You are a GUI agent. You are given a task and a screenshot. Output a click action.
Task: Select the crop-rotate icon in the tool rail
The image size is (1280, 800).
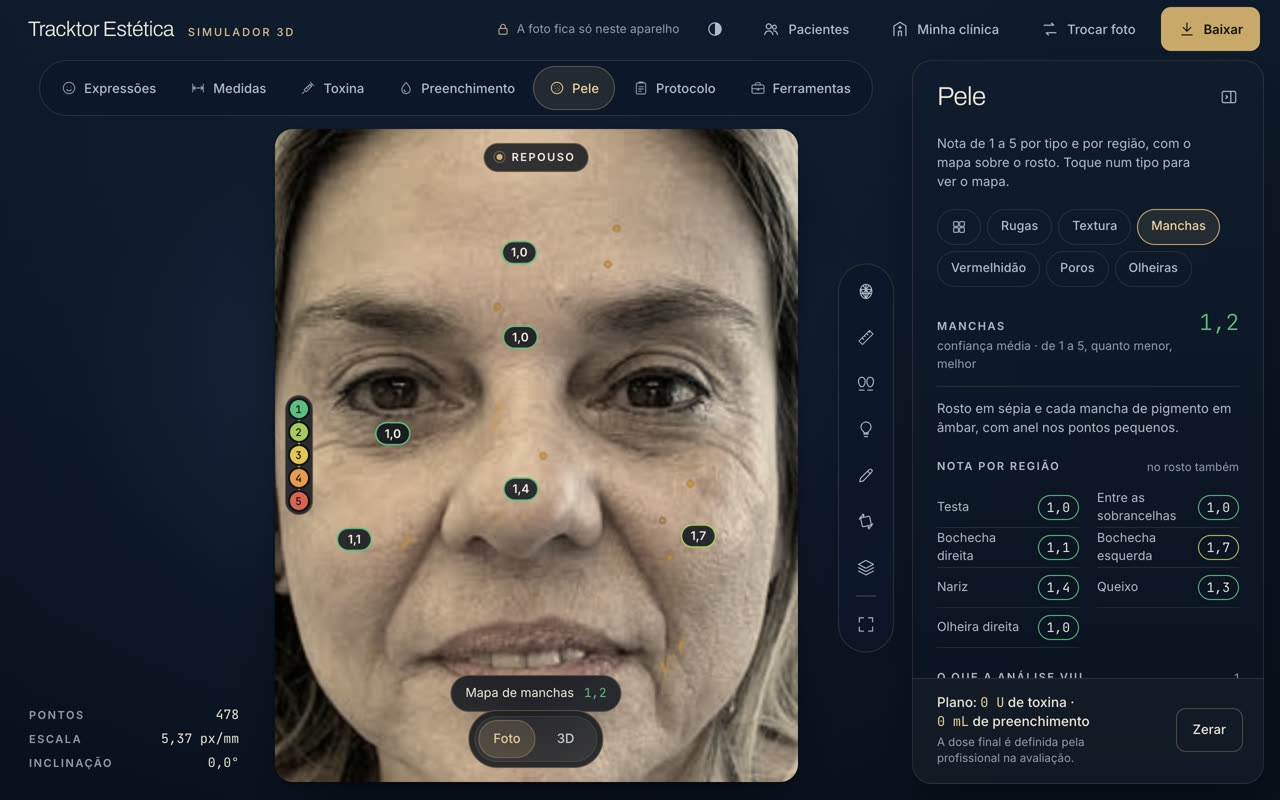(x=866, y=521)
